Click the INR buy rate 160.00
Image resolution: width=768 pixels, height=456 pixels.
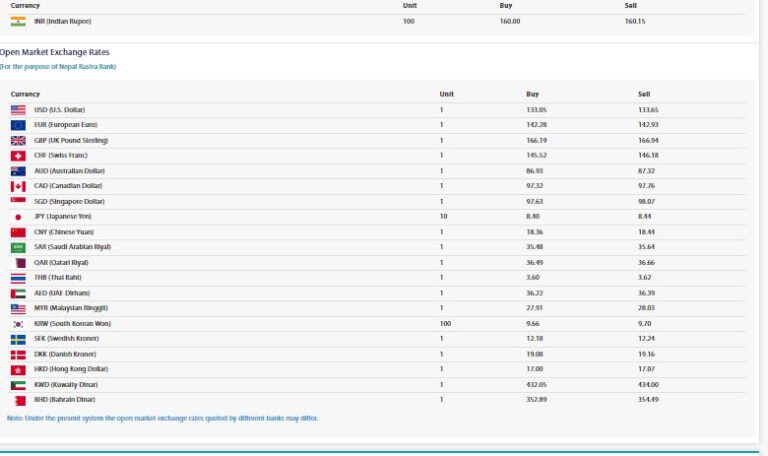[x=510, y=22]
